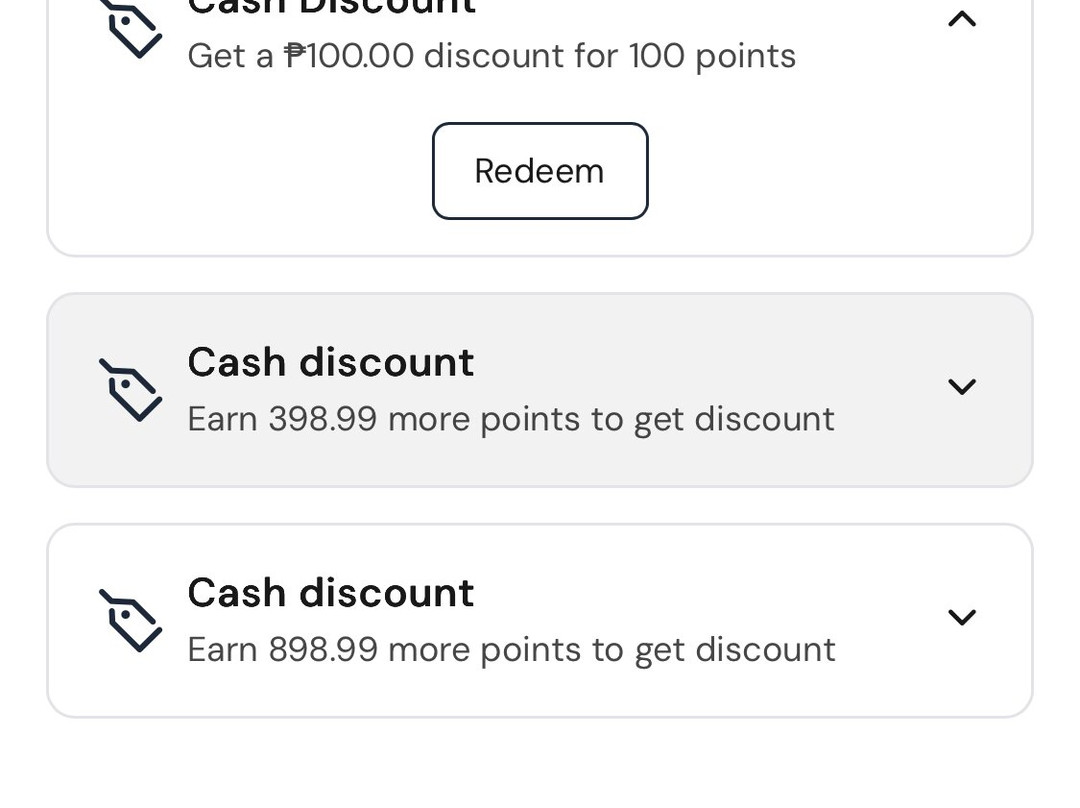Select Cash discount title above 898.99 points text

tap(330, 593)
